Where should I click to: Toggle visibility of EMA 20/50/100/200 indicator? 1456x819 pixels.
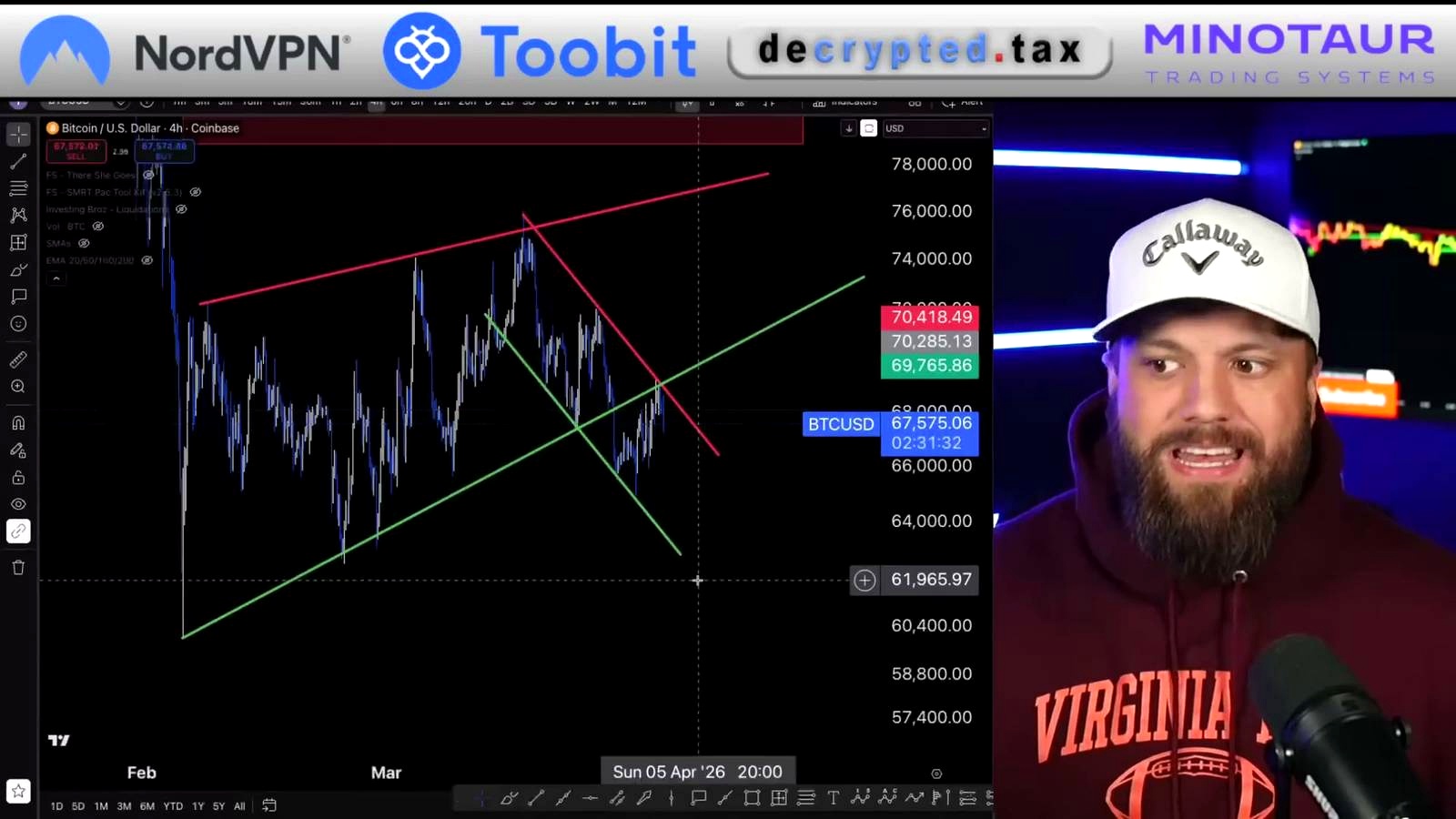point(147,260)
